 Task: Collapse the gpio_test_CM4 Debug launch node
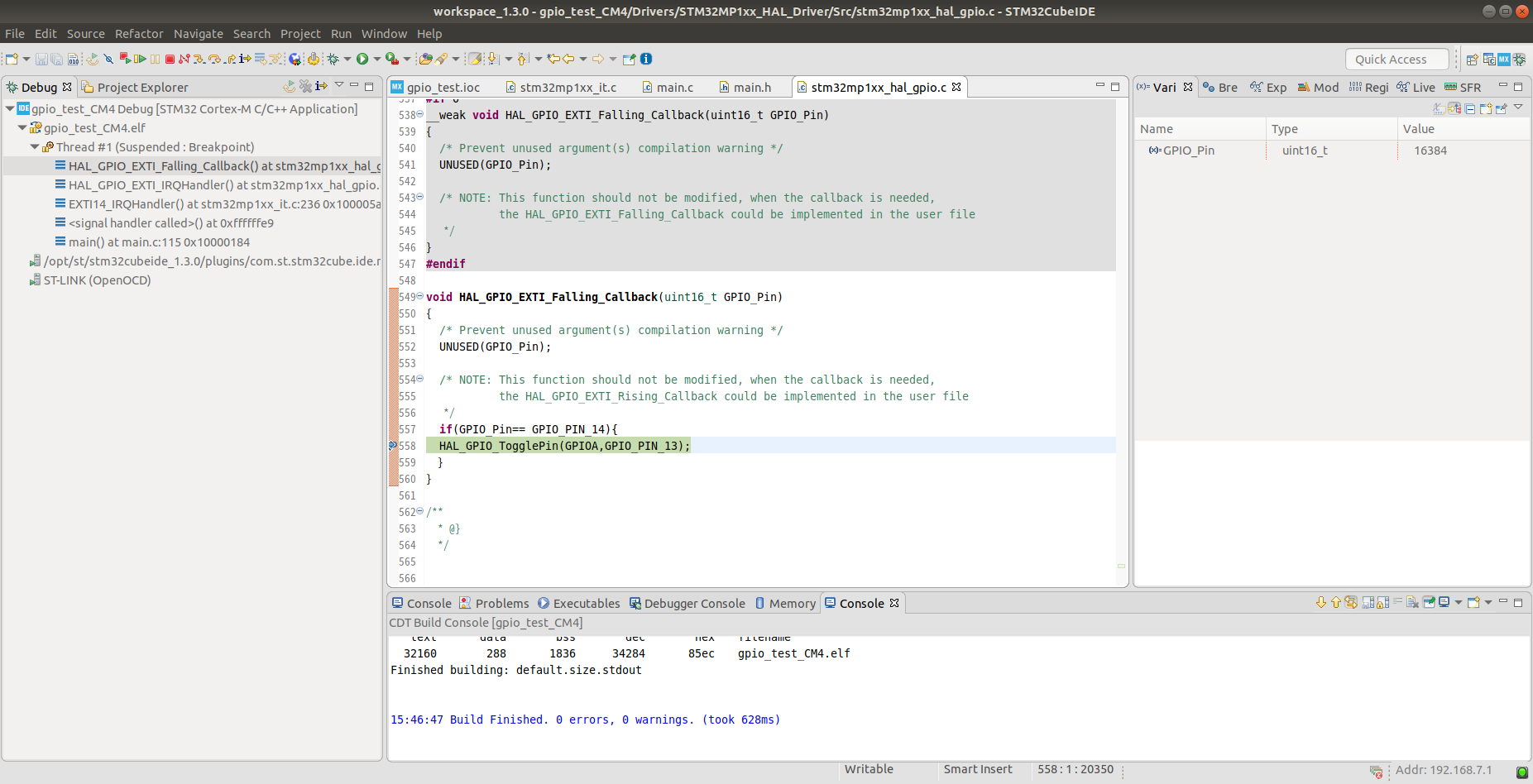tap(10, 109)
